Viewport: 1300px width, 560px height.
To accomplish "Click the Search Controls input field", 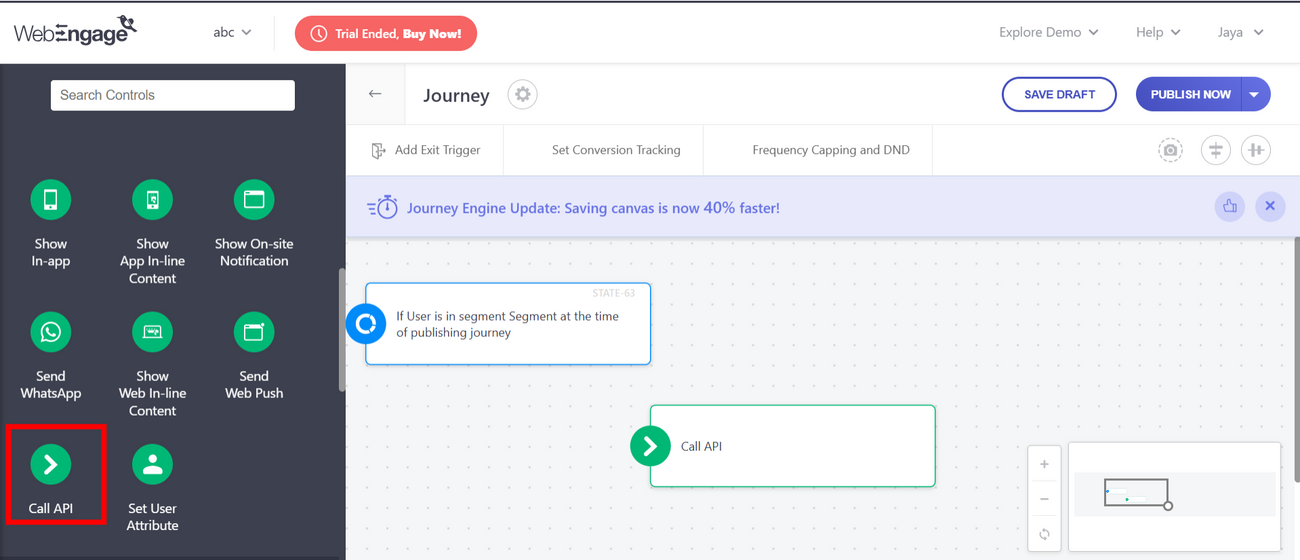I will [173, 95].
